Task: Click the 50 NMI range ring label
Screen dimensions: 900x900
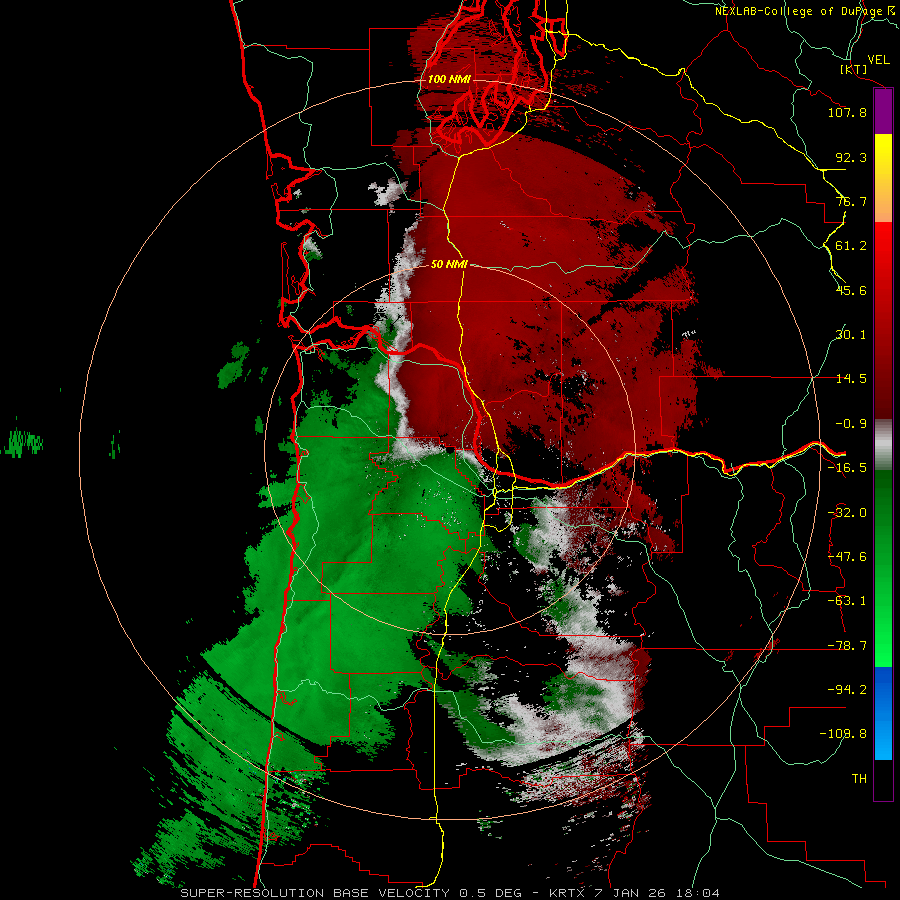Action: click(x=449, y=264)
